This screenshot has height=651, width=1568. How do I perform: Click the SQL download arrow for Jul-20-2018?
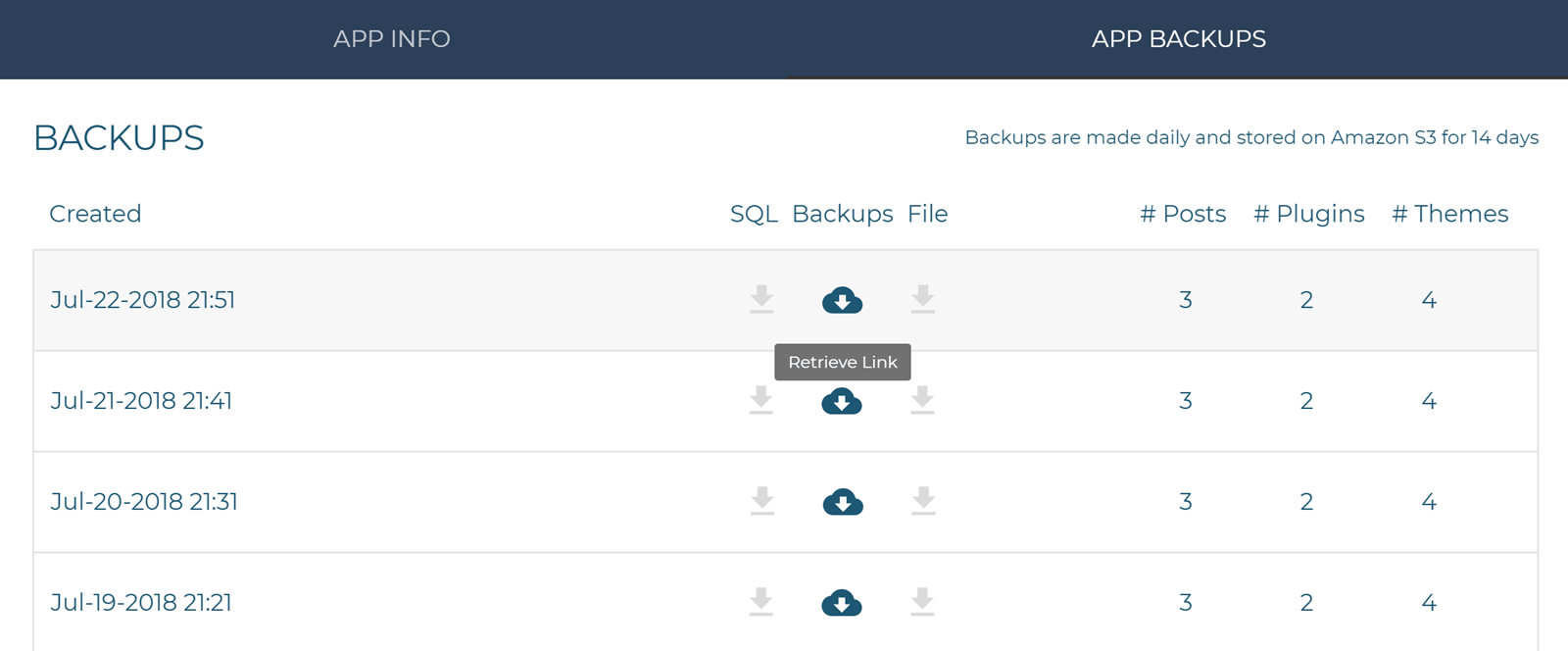(761, 502)
